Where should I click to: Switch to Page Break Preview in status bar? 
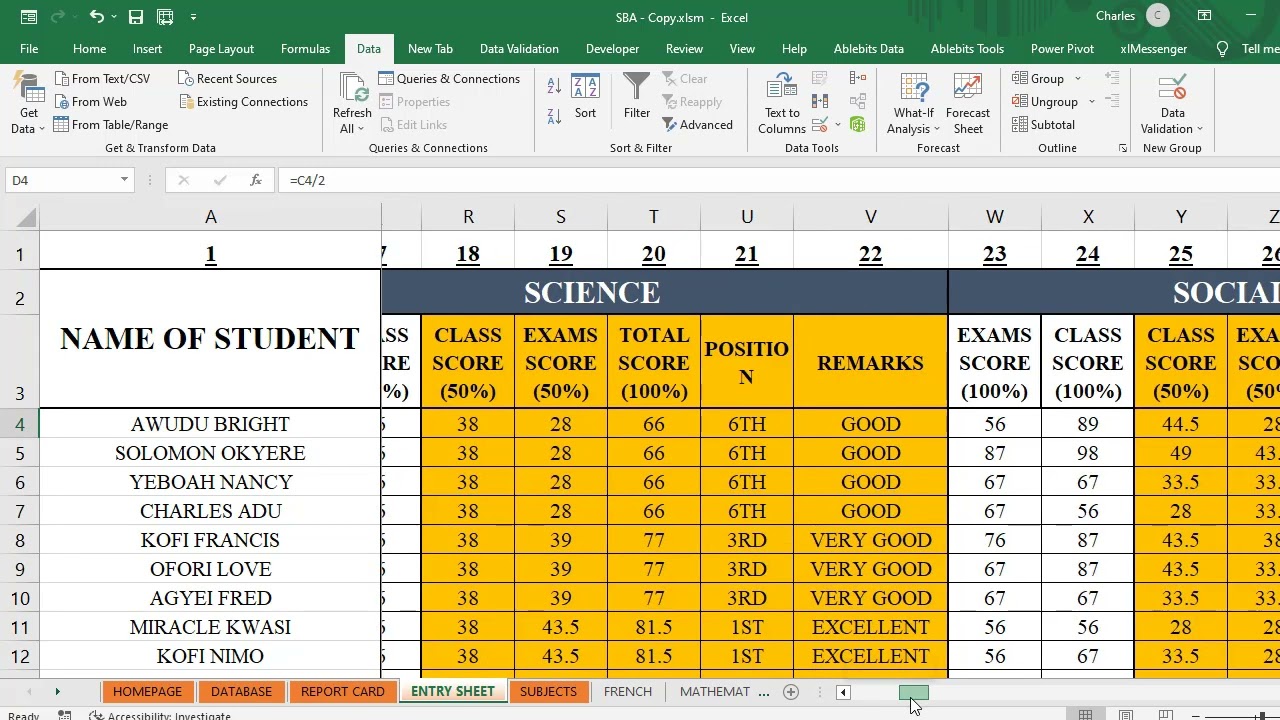click(x=1165, y=715)
